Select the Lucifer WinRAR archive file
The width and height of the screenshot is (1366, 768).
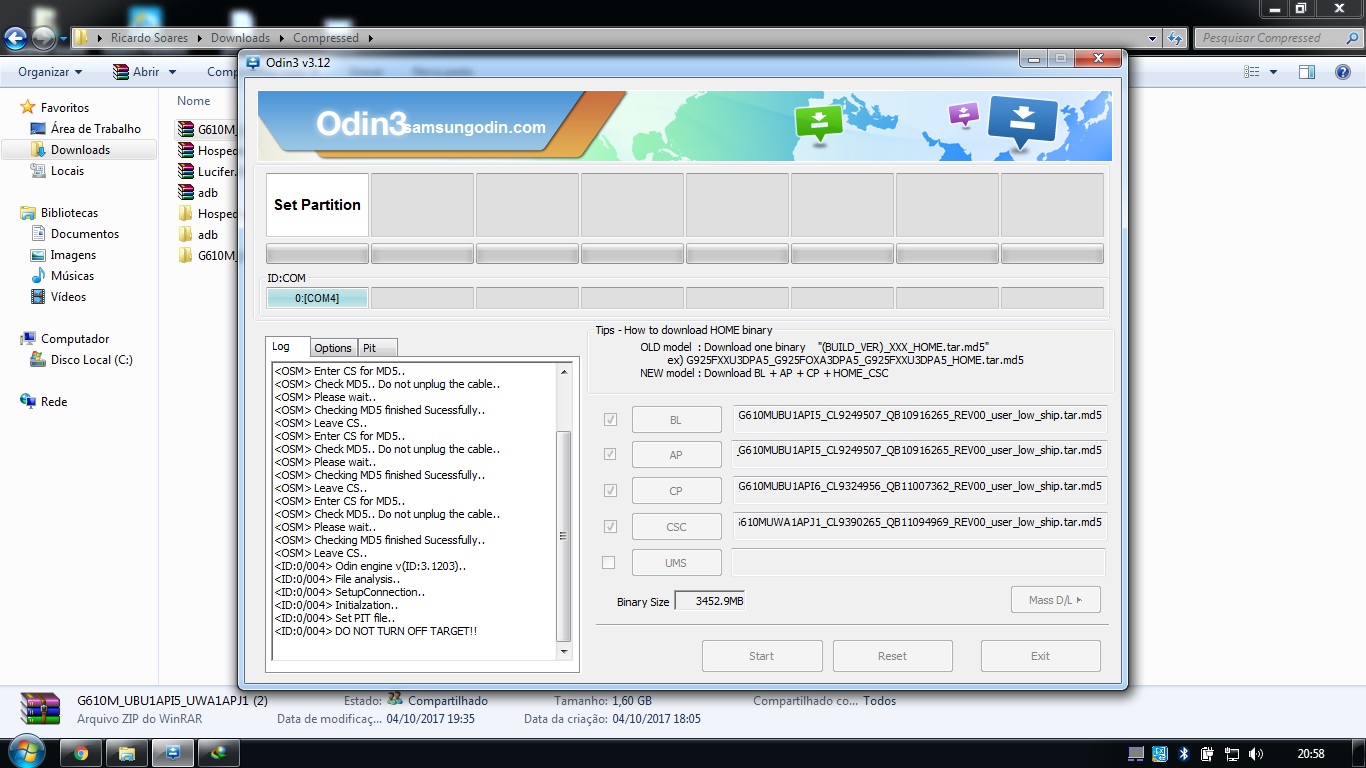206,171
